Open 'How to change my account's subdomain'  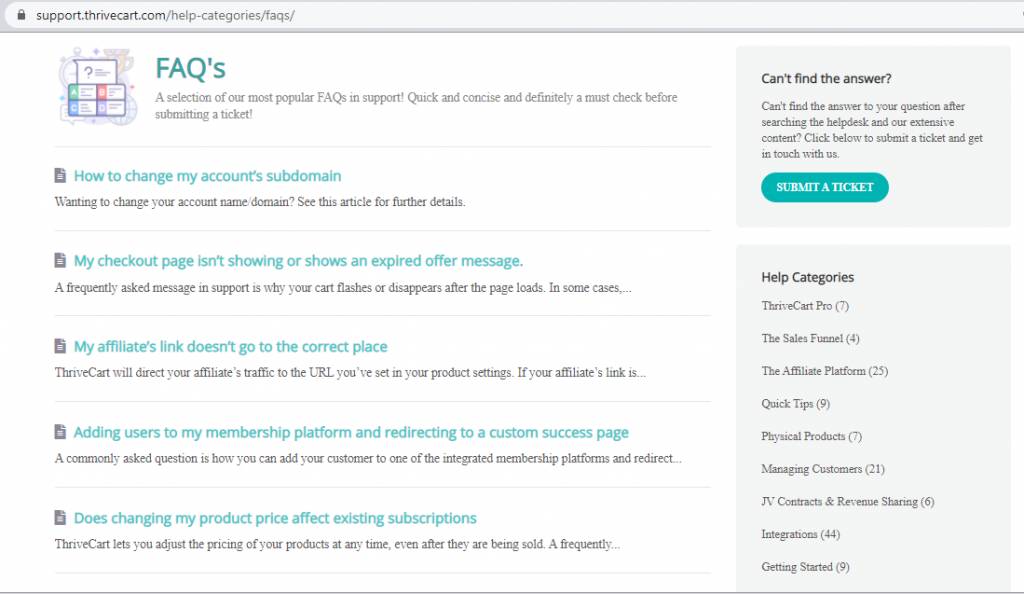pos(207,176)
